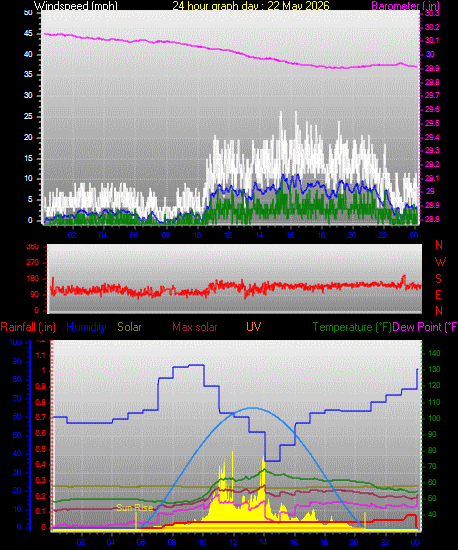Click the 'Rainfall (.in)' legend label
The height and width of the screenshot is (550, 458).
28,327
